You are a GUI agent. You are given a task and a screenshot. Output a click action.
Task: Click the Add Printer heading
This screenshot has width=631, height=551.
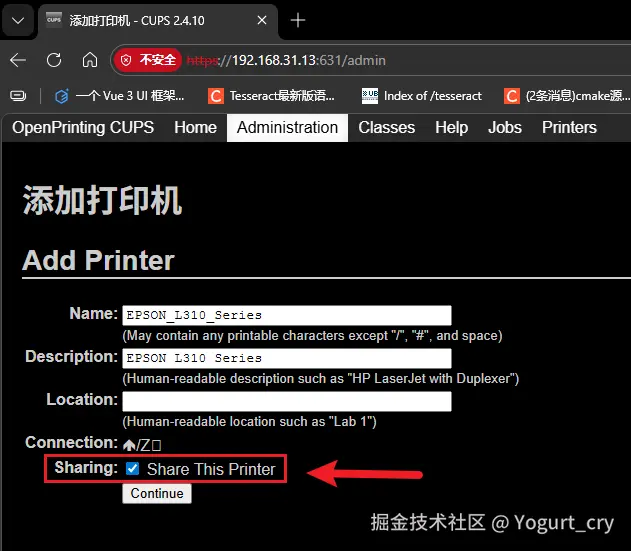point(98,260)
